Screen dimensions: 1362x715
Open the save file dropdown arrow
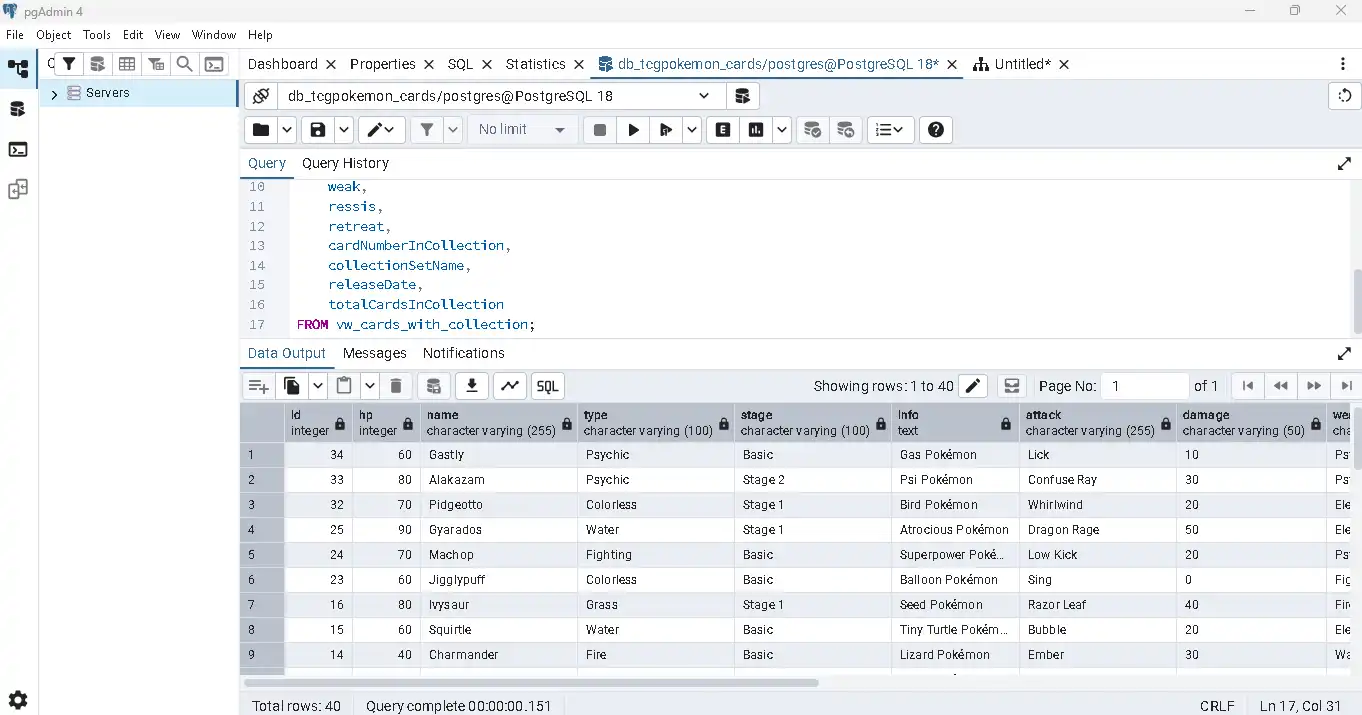pyautogui.click(x=344, y=130)
